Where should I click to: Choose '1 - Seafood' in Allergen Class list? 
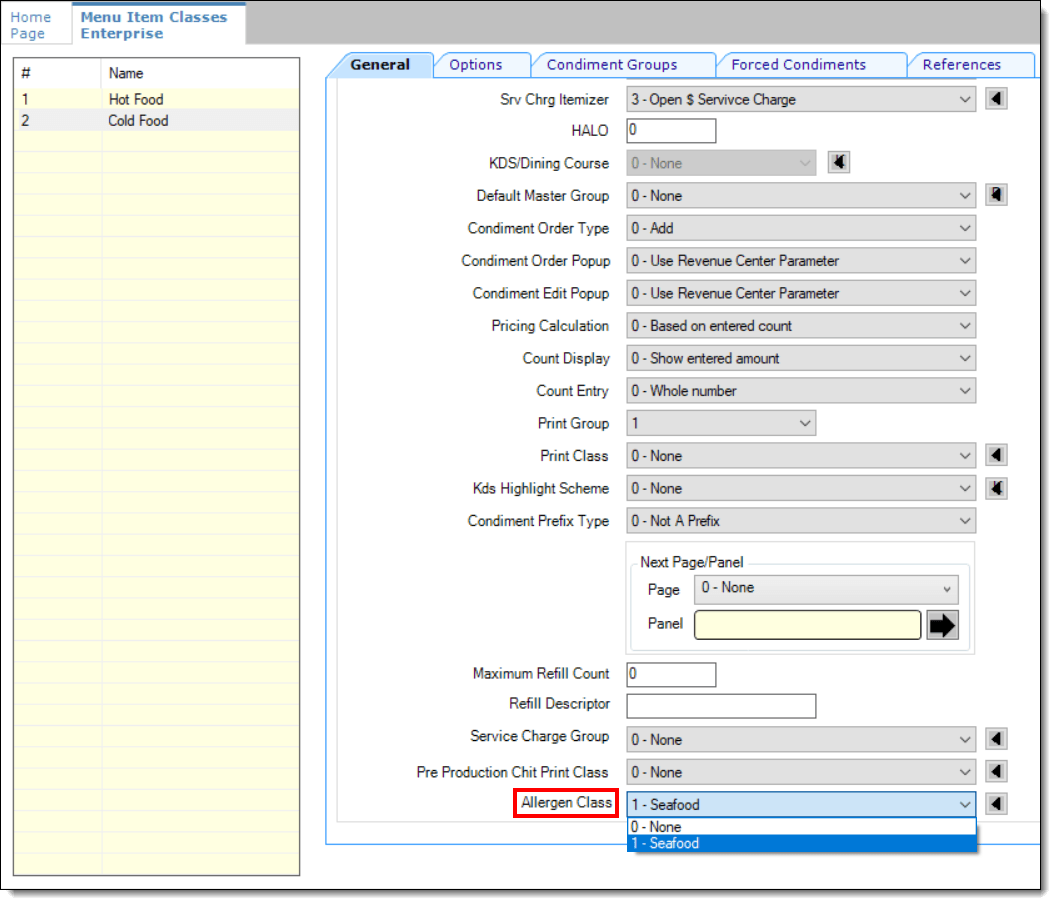point(801,843)
